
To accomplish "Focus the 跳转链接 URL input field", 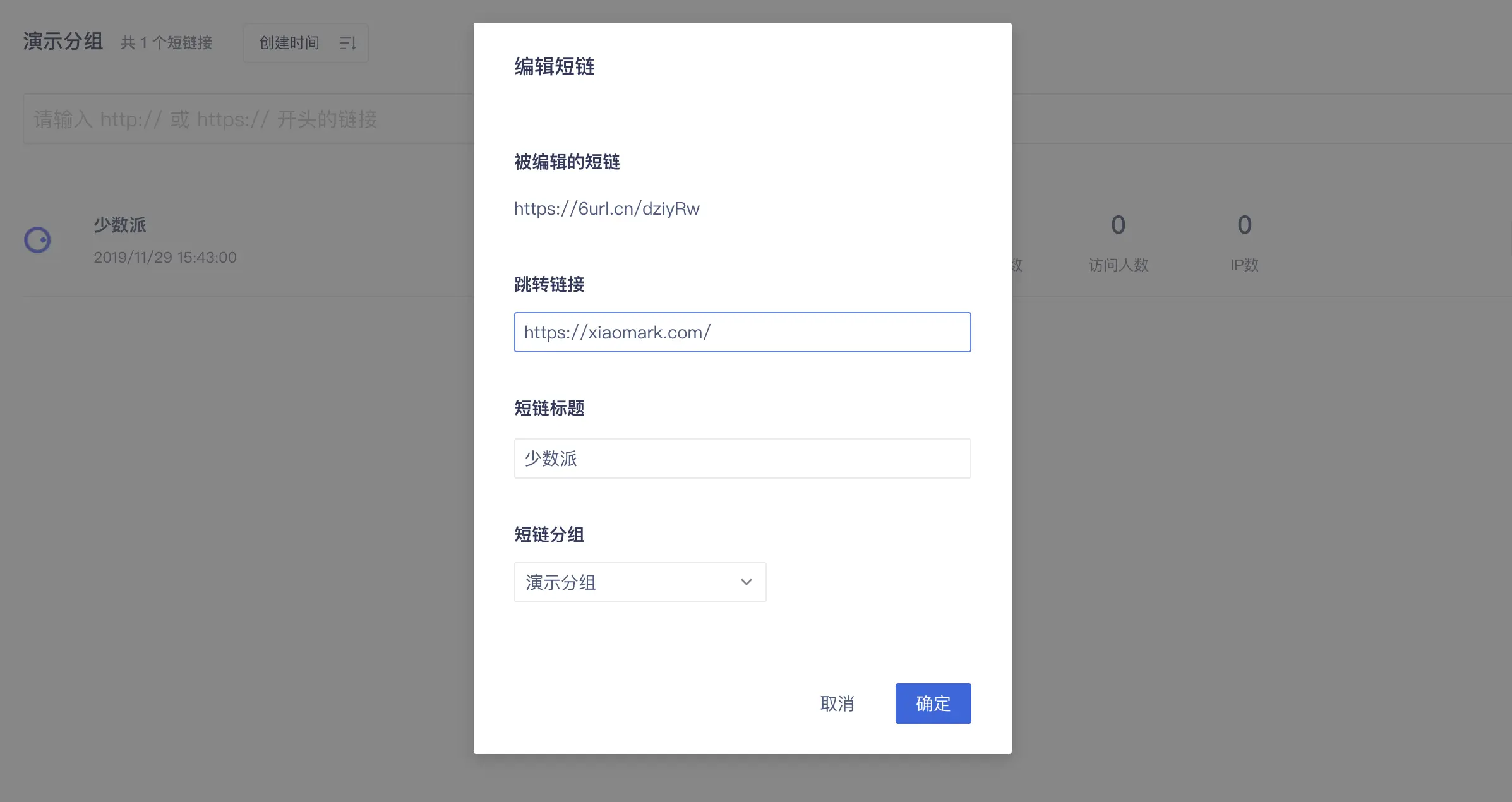I will coord(742,332).
